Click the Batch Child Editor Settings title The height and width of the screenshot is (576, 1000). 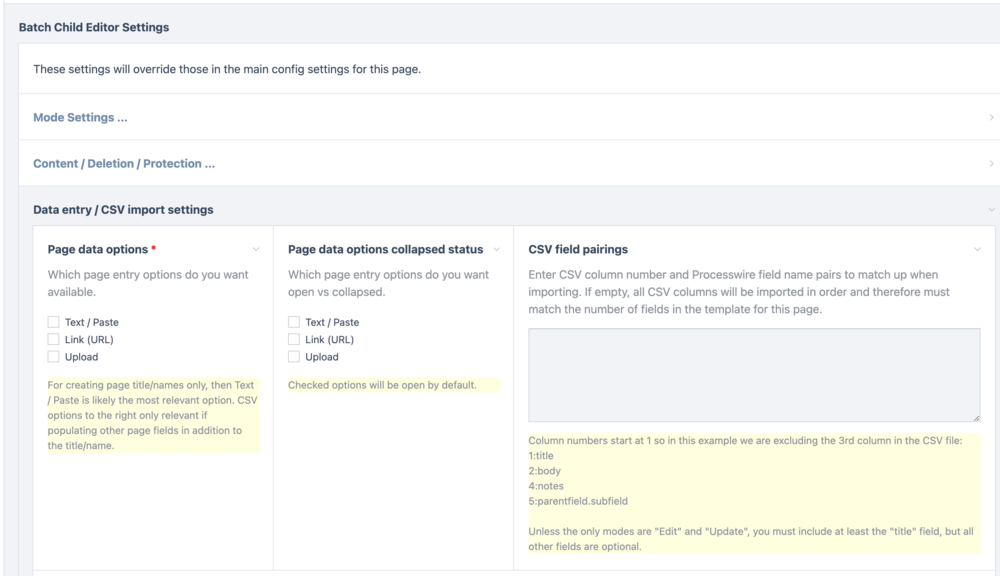tap(94, 27)
